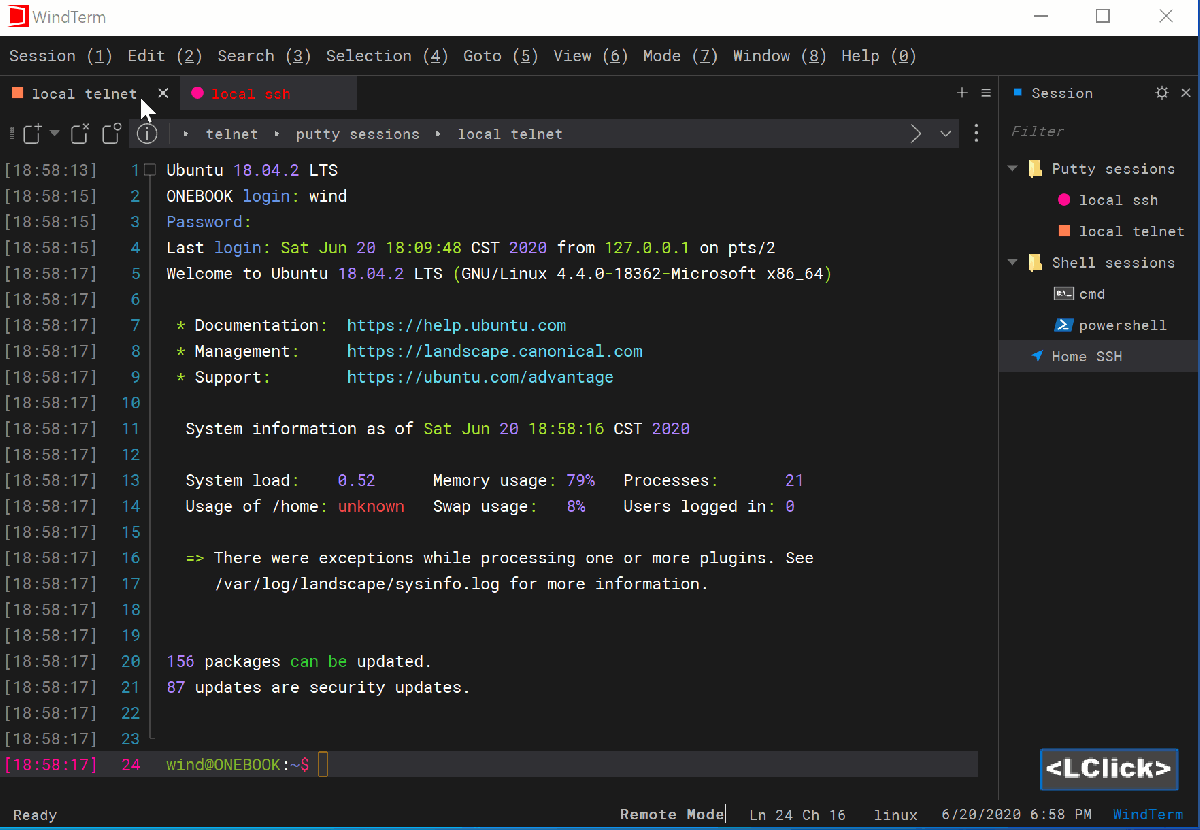Open the Session menu
The width and height of the screenshot is (1200, 830).
pyautogui.click(x=60, y=56)
